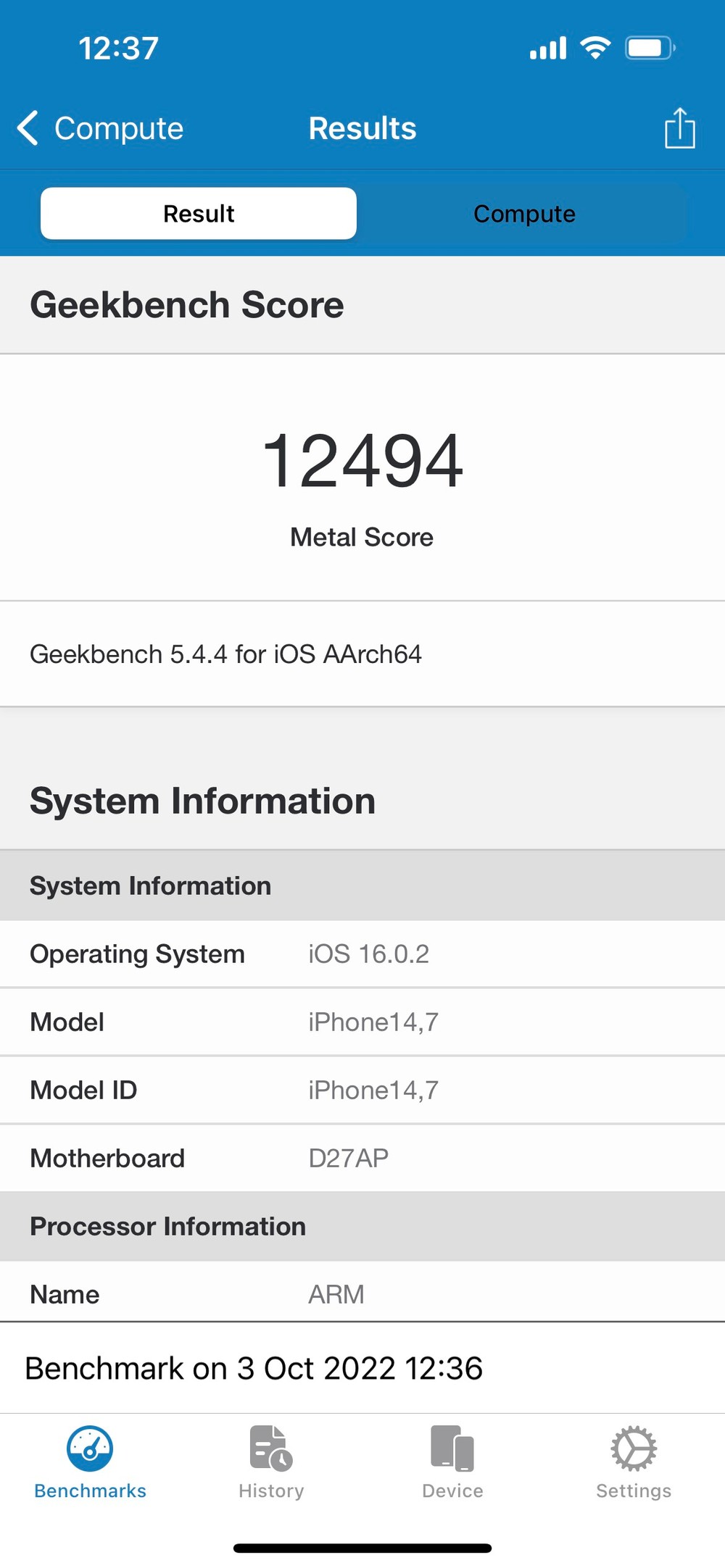Tap the Geekbench 5.4.4 version text

point(225,654)
